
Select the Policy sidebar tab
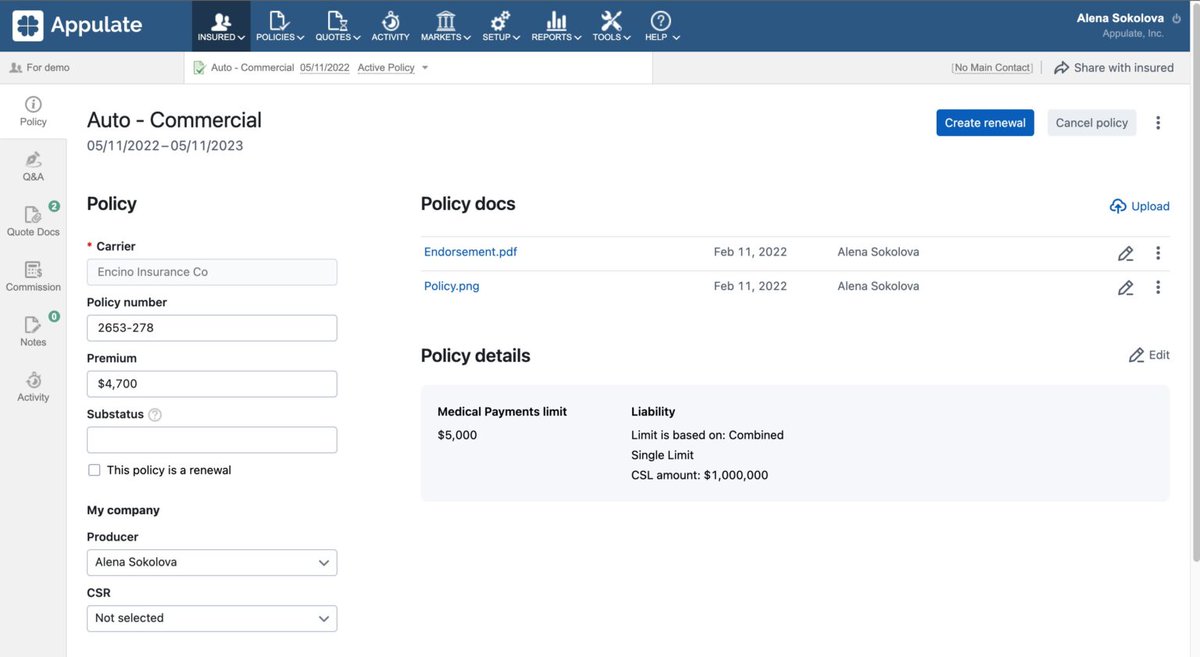click(x=33, y=111)
